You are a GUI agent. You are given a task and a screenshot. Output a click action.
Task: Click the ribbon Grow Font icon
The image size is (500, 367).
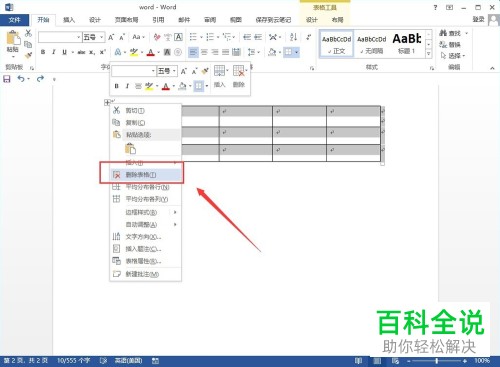(111, 37)
